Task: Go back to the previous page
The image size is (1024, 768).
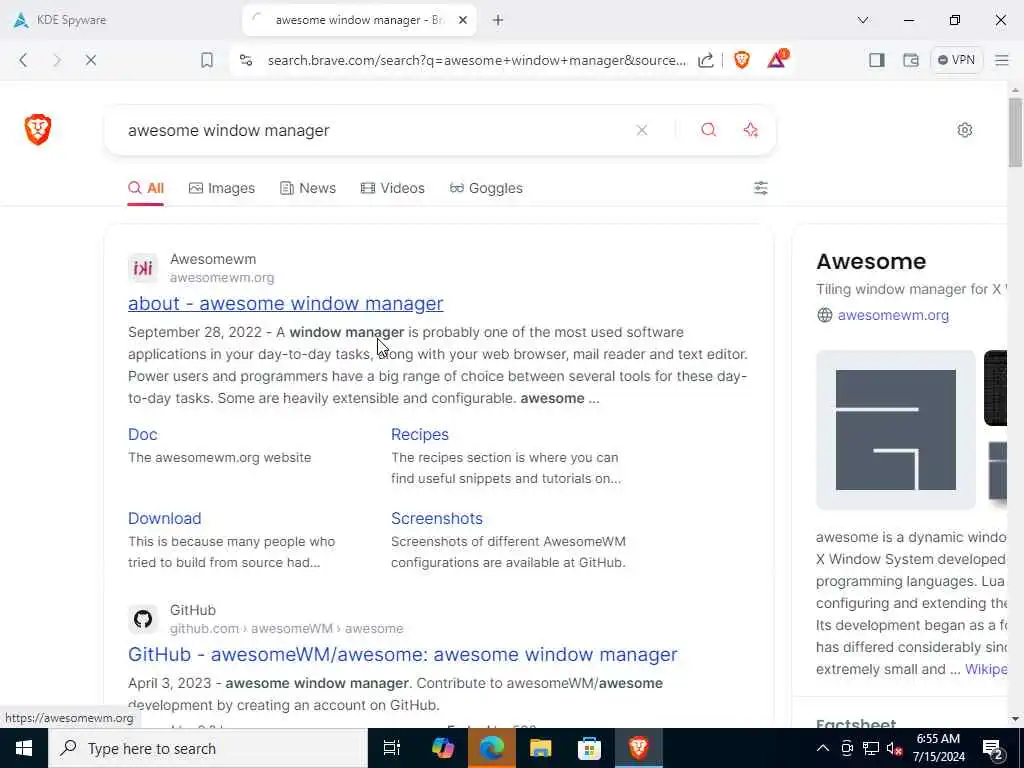Action: pos(24,60)
